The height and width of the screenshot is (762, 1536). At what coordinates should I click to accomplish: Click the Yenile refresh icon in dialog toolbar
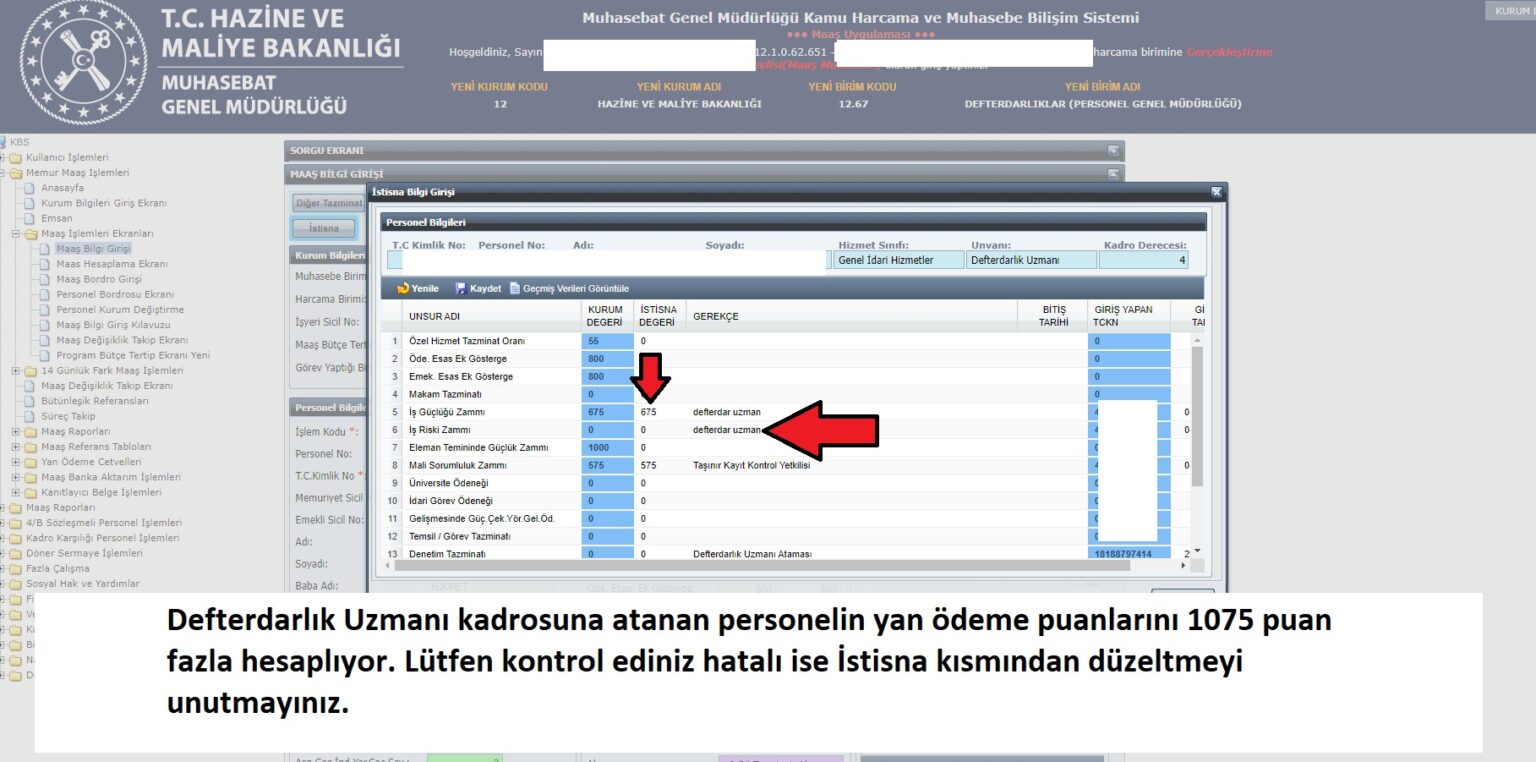click(403, 288)
